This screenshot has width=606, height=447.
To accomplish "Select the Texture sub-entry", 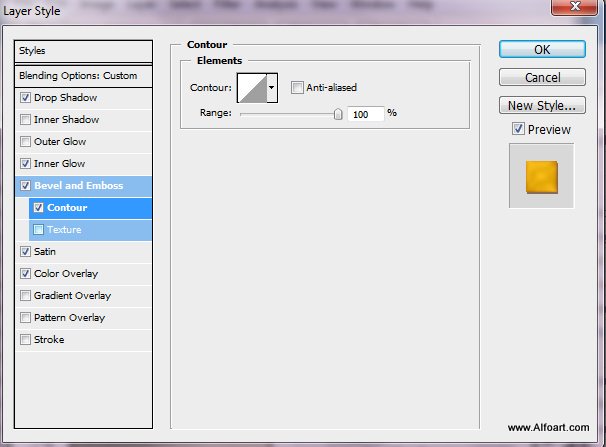I will [64, 230].
